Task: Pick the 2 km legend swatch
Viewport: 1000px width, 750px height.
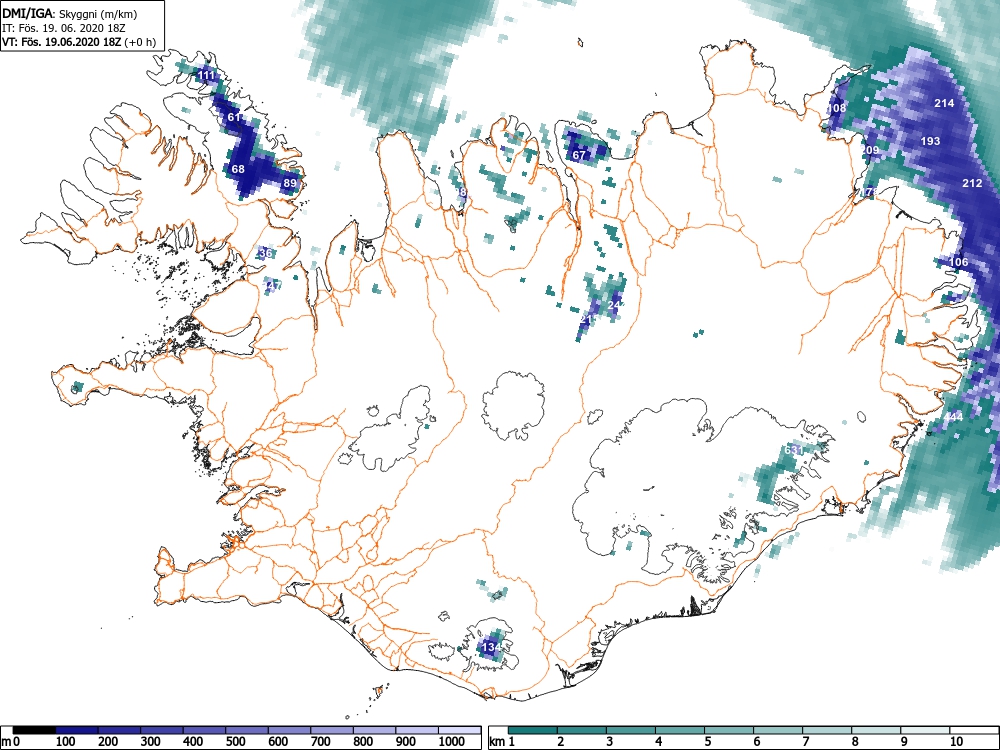Action: (x=582, y=730)
